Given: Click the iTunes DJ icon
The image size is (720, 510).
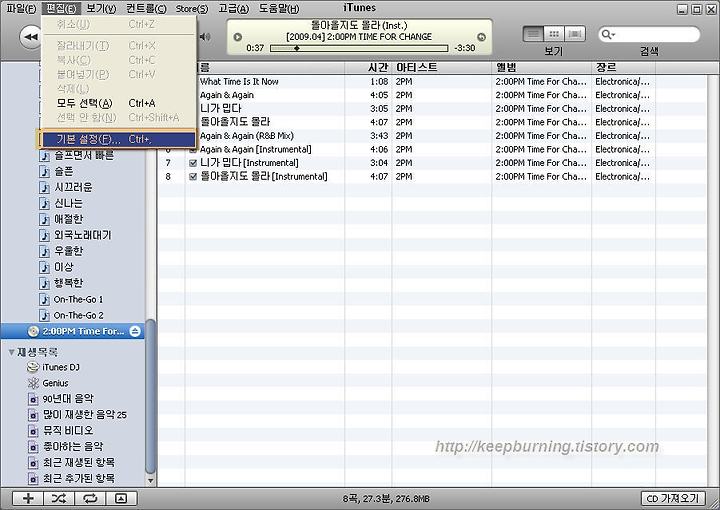Looking at the screenshot, I should [x=33, y=367].
